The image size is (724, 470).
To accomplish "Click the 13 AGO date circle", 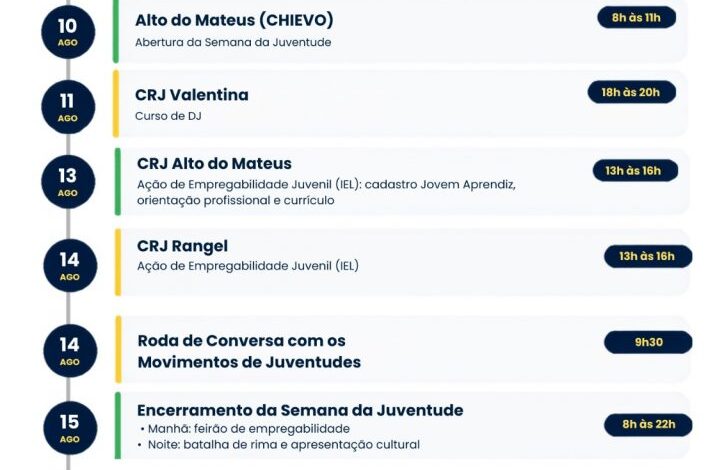I will tap(68, 182).
